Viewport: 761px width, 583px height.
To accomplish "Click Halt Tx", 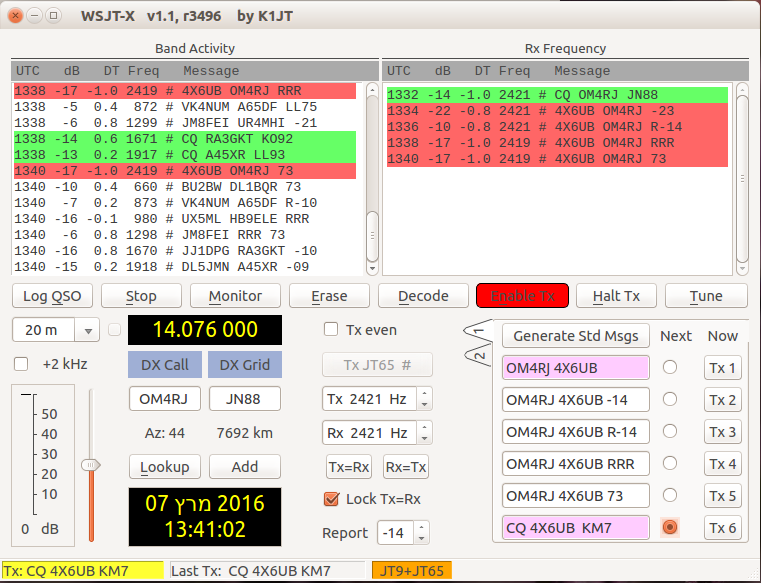I will click(616, 296).
